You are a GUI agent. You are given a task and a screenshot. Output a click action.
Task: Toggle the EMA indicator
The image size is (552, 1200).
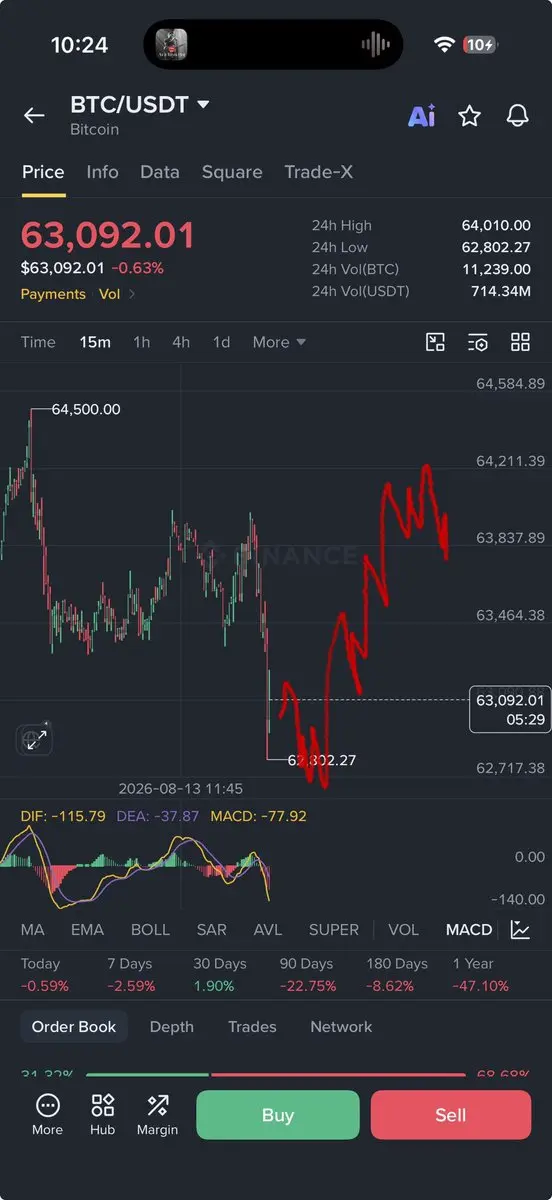87,930
